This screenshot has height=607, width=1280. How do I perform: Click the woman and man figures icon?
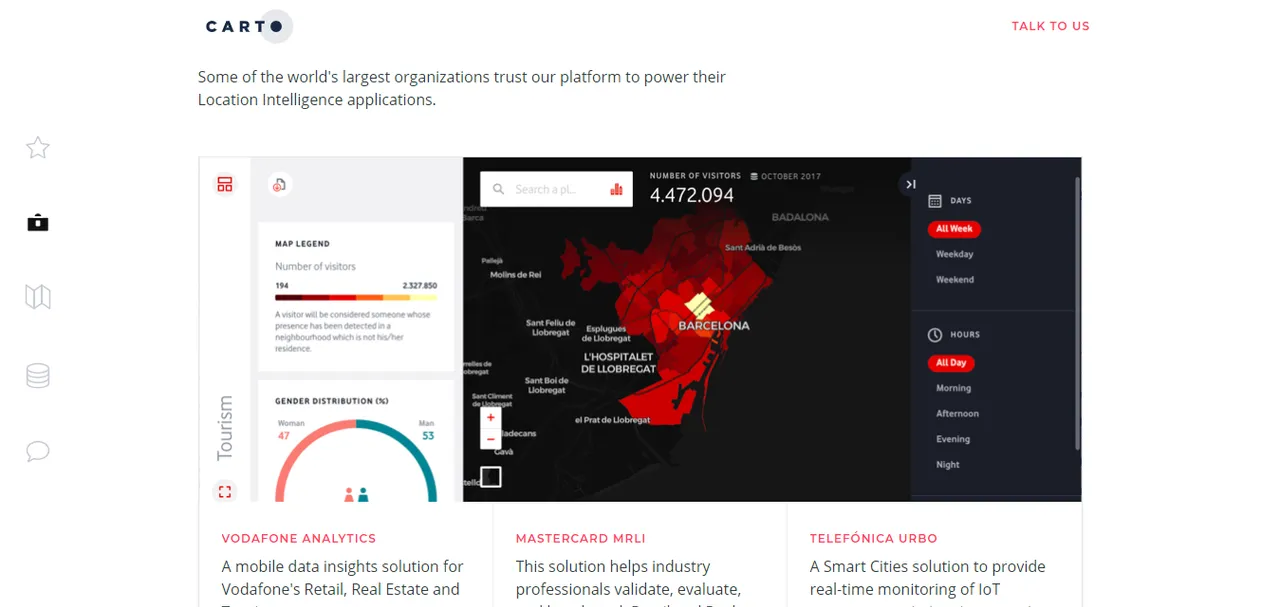(x=356, y=494)
